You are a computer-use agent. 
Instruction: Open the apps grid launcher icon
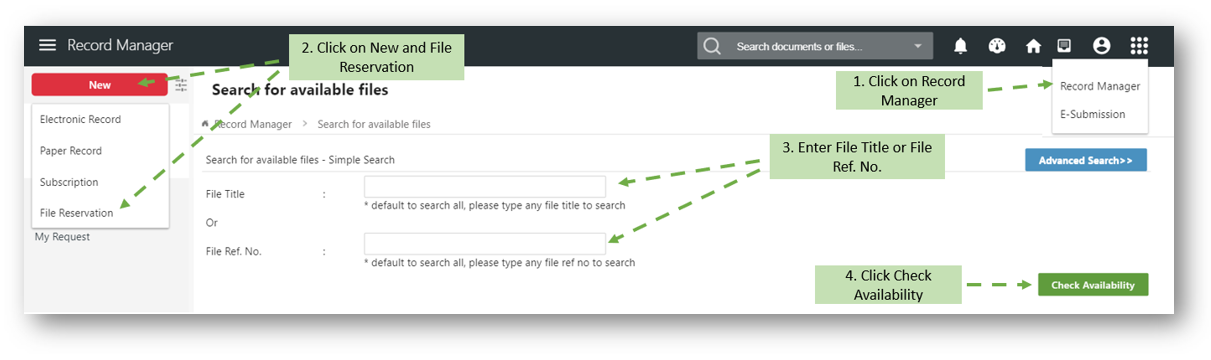(1139, 45)
